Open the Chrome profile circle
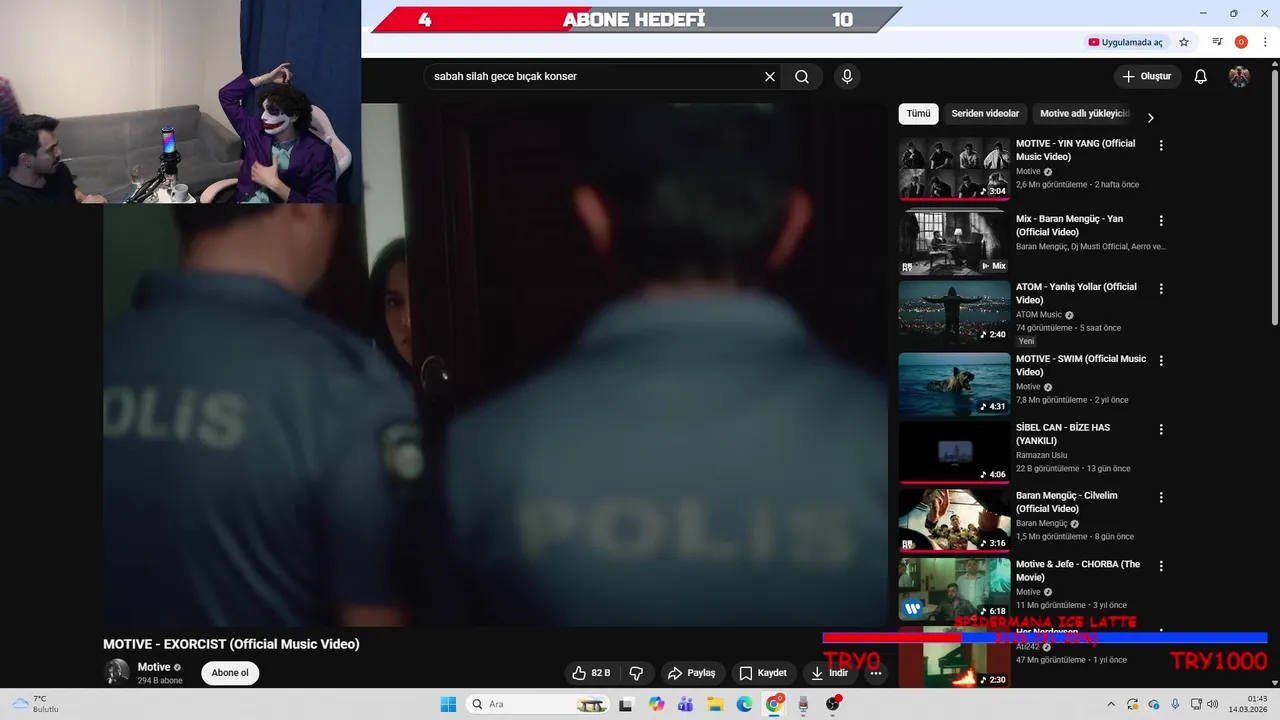The image size is (1280, 720). (x=1241, y=42)
